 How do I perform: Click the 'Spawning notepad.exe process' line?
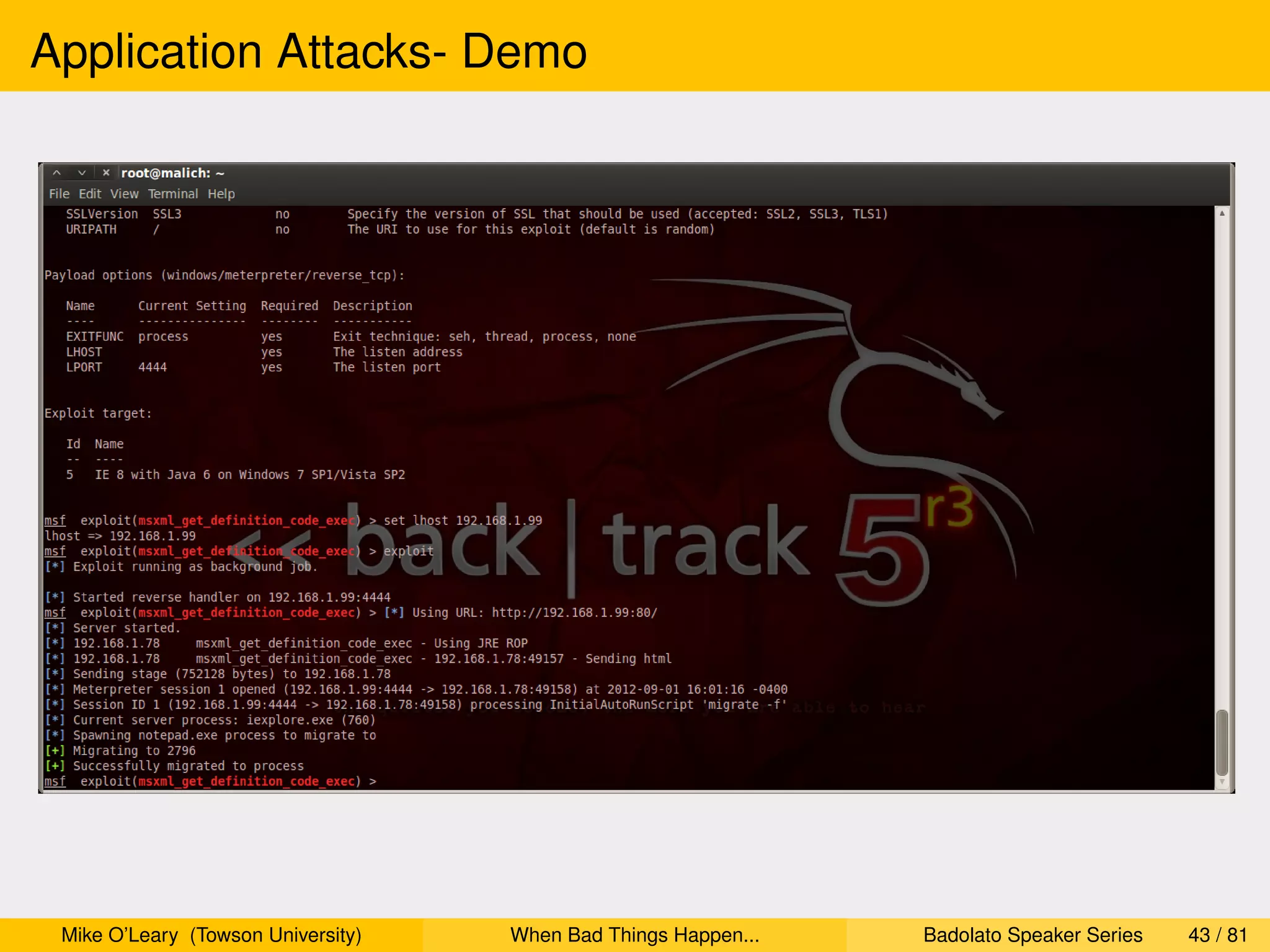(210, 735)
